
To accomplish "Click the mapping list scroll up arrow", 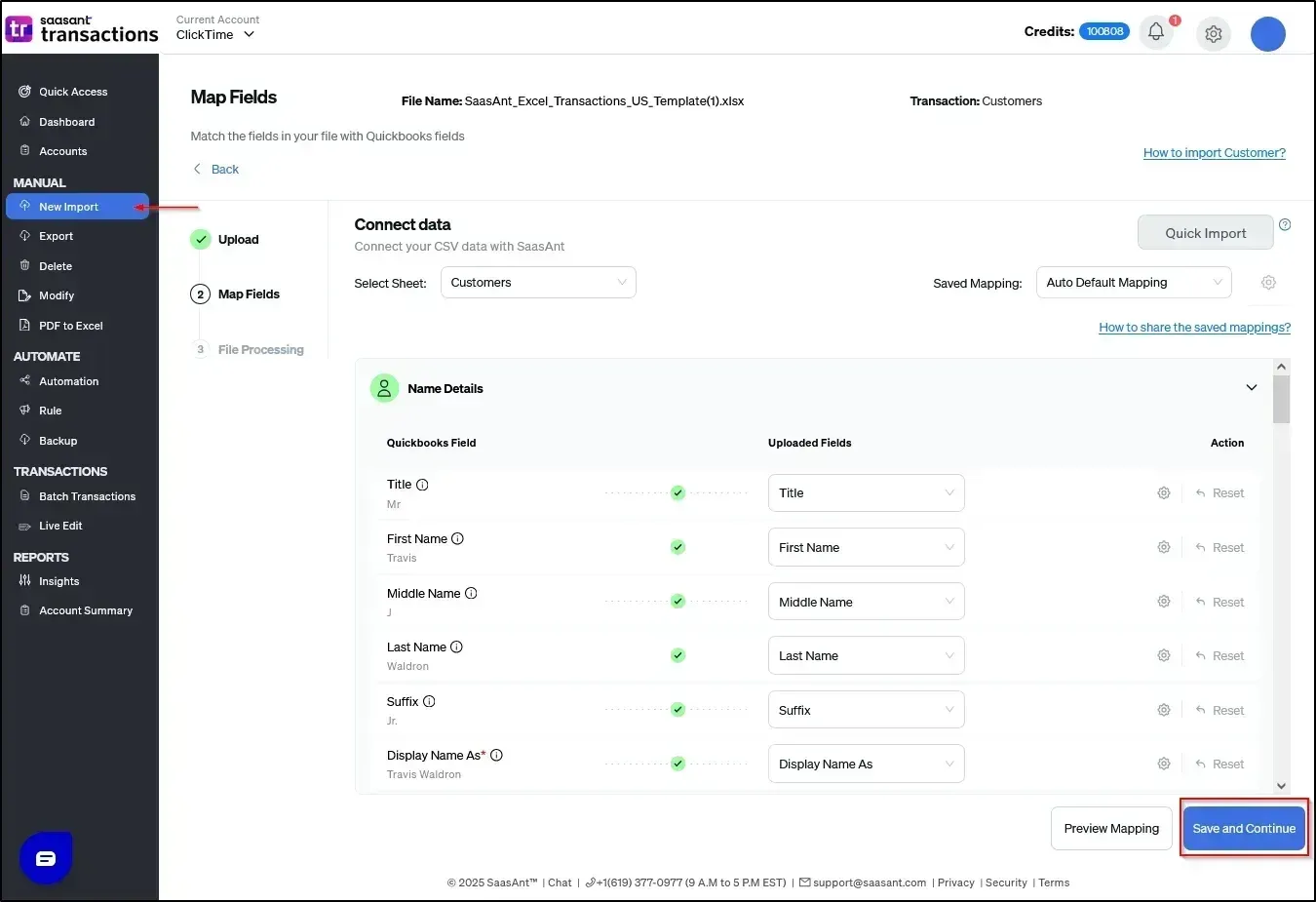I will click(x=1282, y=367).
